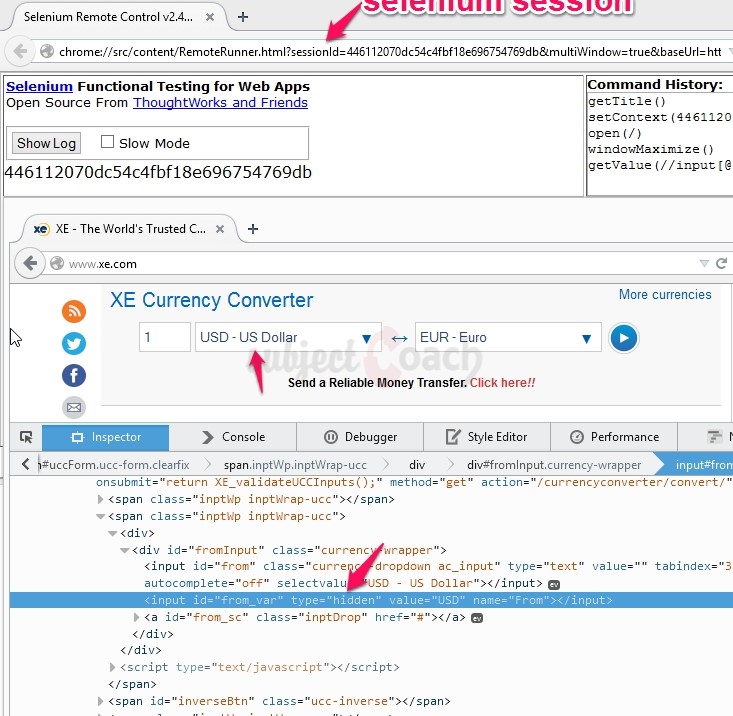Viewport: 733px width, 716px height.
Task: Activate the element picker icon in devtools
Action: [26, 437]
